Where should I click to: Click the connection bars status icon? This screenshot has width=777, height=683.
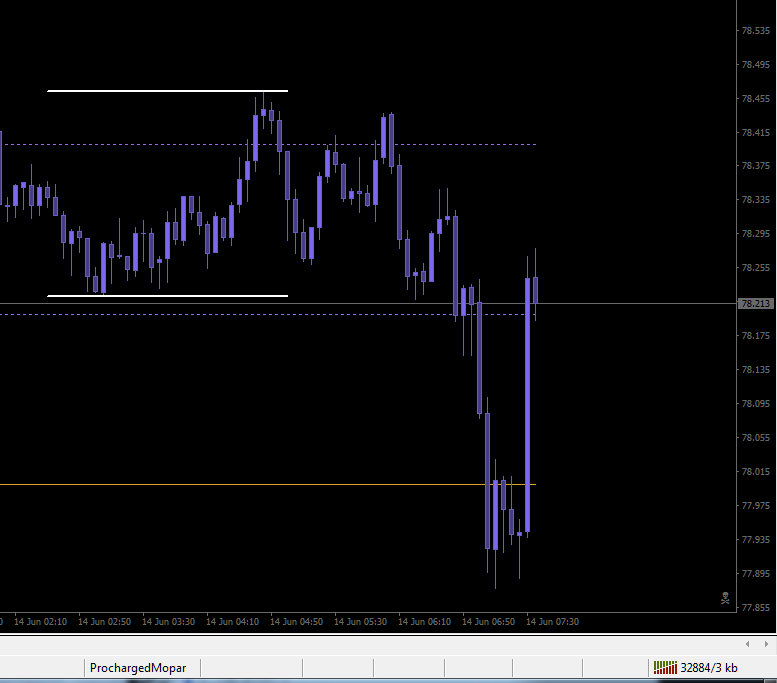(x=665, y=668)
